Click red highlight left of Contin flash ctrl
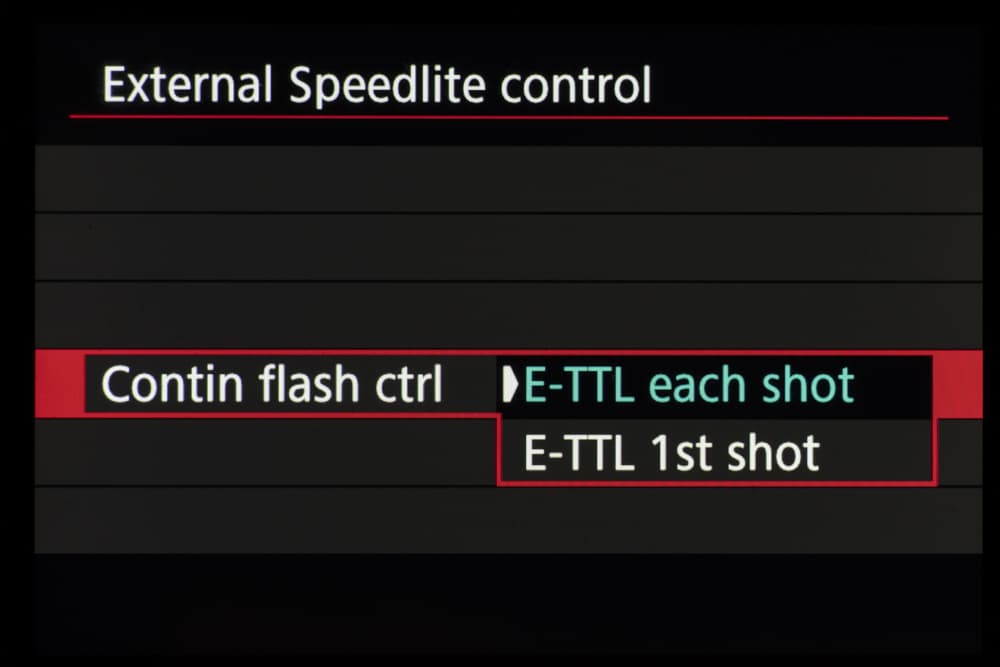This screenshot has height=667, width=1000. tap(58, 385)
